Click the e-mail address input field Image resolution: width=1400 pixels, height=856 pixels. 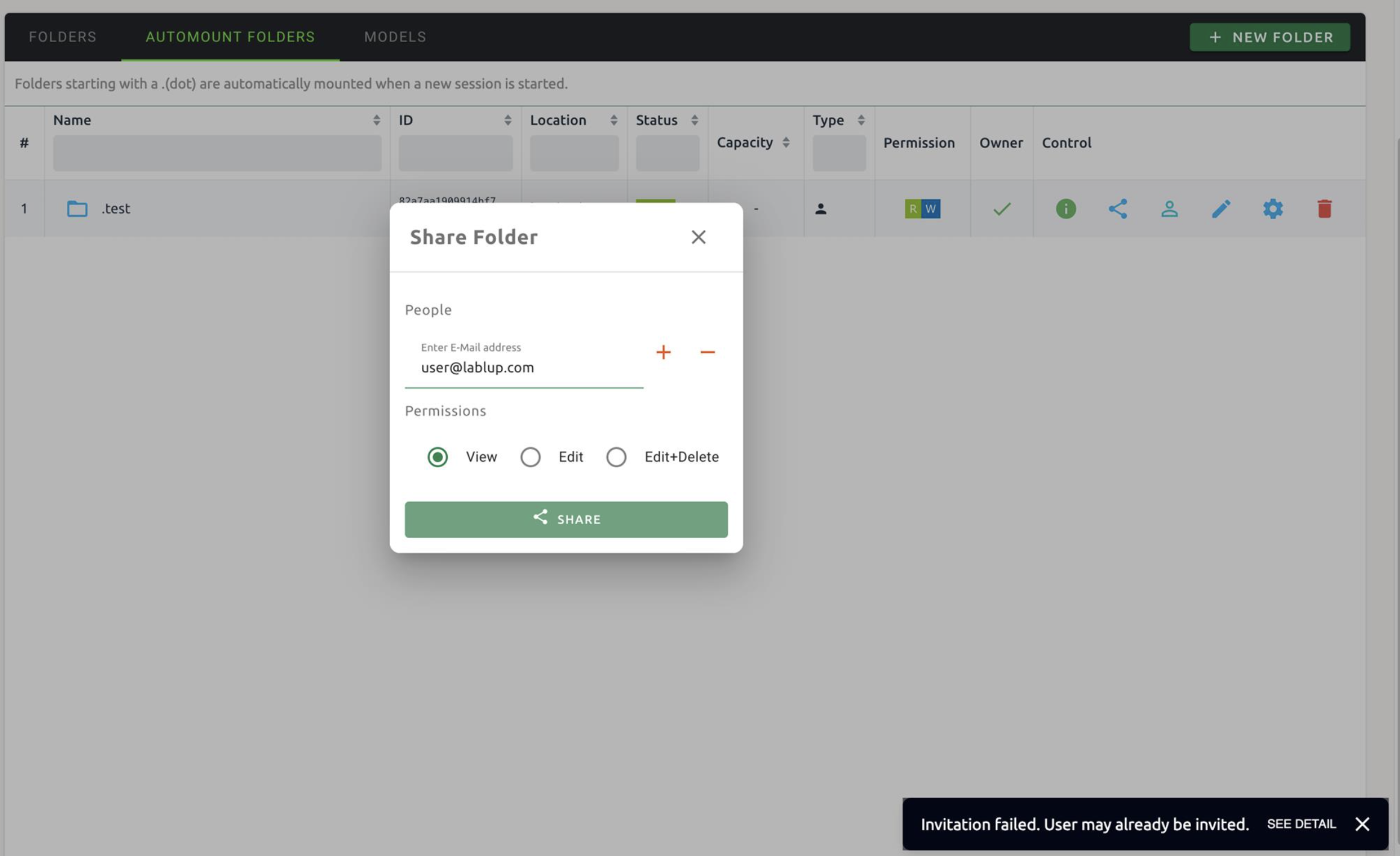point(524,367)
